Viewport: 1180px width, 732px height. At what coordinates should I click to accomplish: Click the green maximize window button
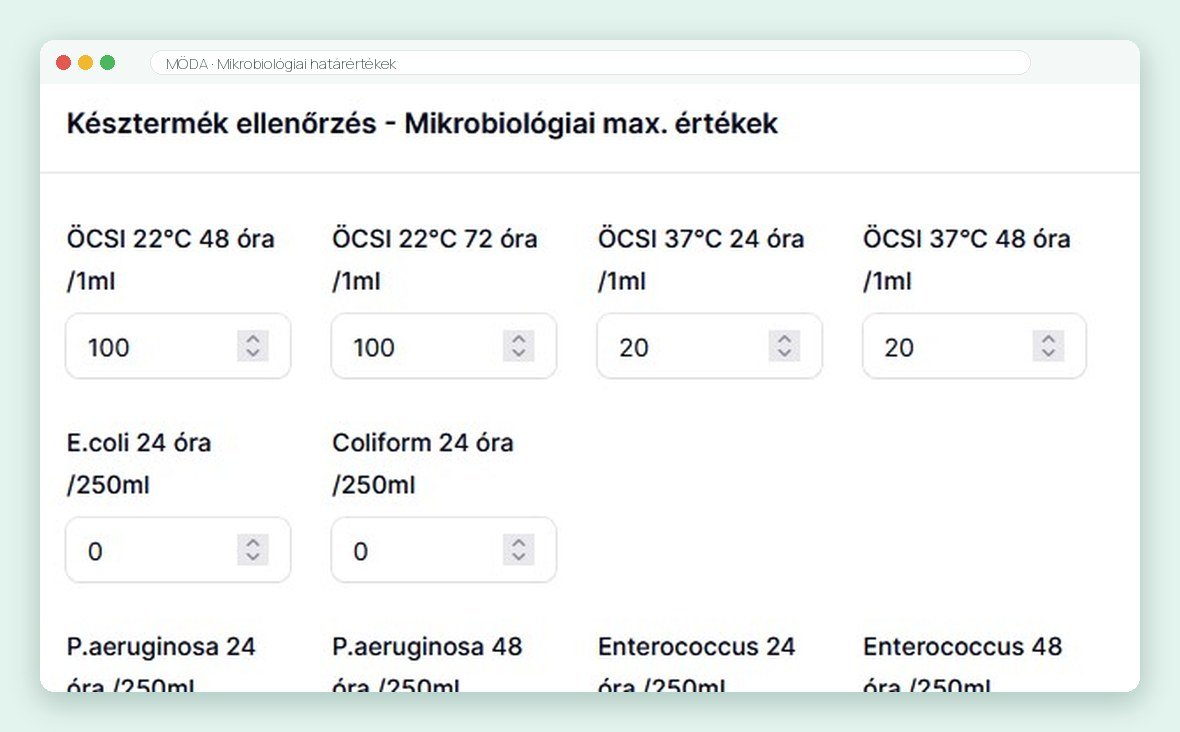click(x=108, y=62)
